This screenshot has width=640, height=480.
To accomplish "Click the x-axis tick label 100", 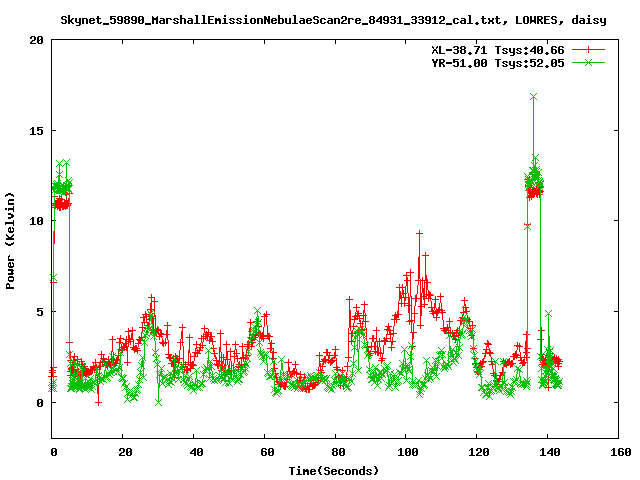I will point(408,452).
